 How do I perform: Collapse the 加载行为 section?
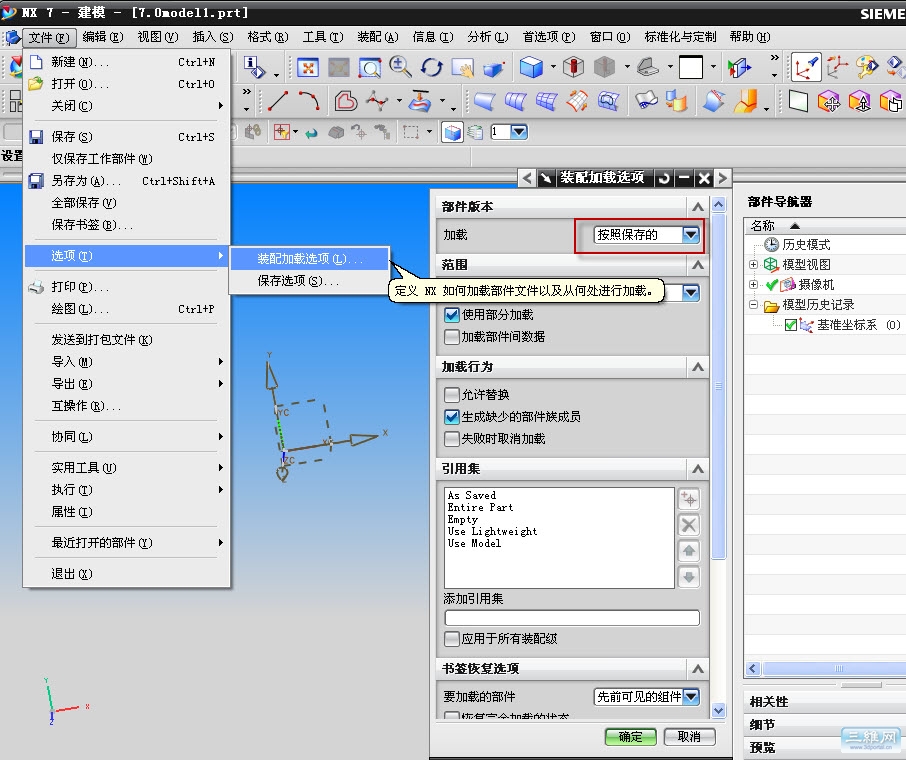(x=698, y=367)
